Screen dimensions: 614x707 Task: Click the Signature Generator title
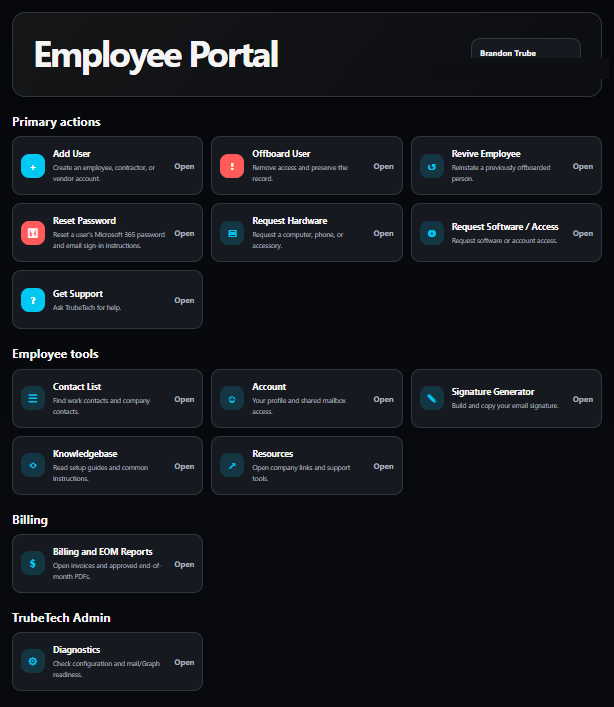tap(493, 392)
